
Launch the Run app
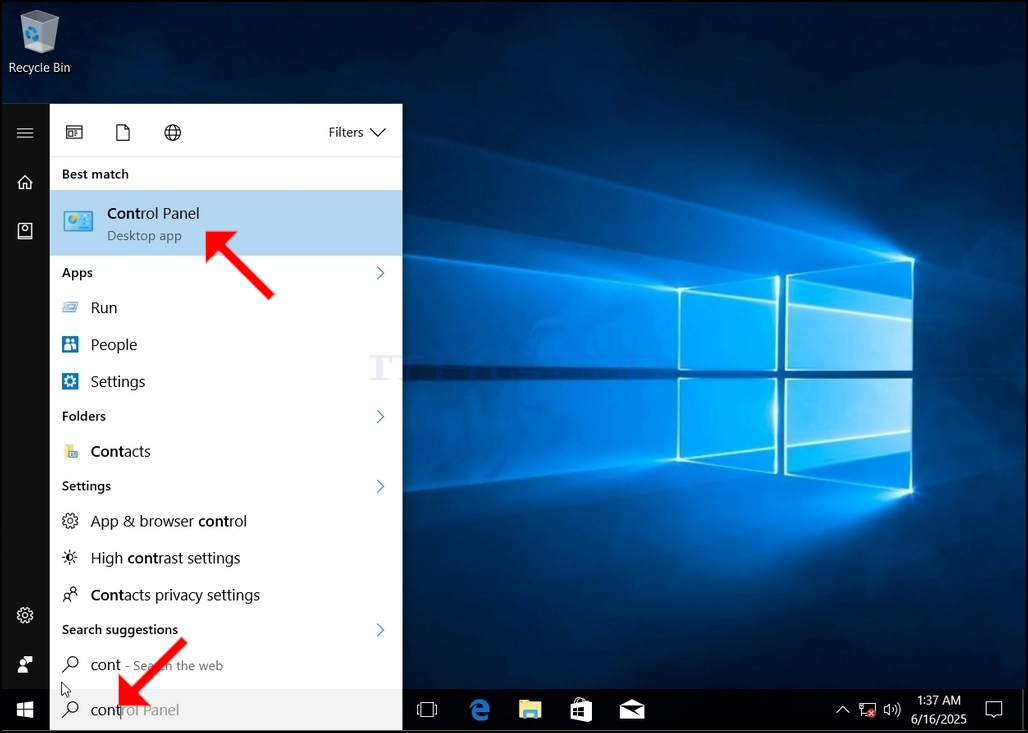coord(226,307)
